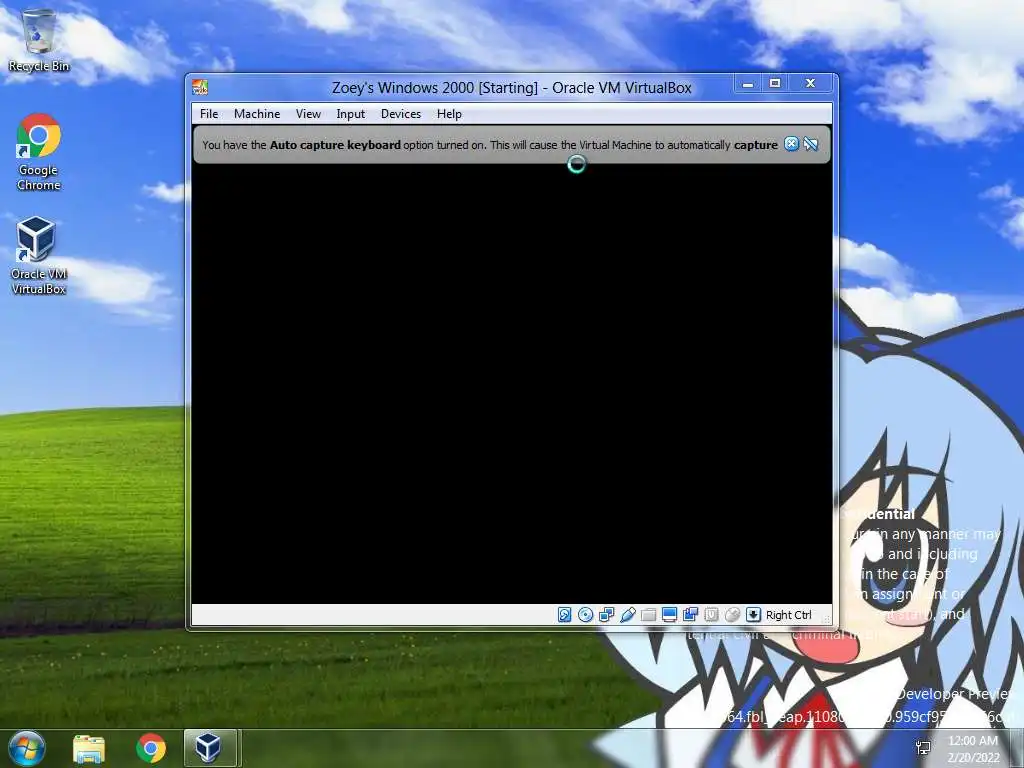Image resolution: width=1024 pixels, height=768 pixels.
Task: Maximize the VirtualBox VM window
Action: [775, 84]
